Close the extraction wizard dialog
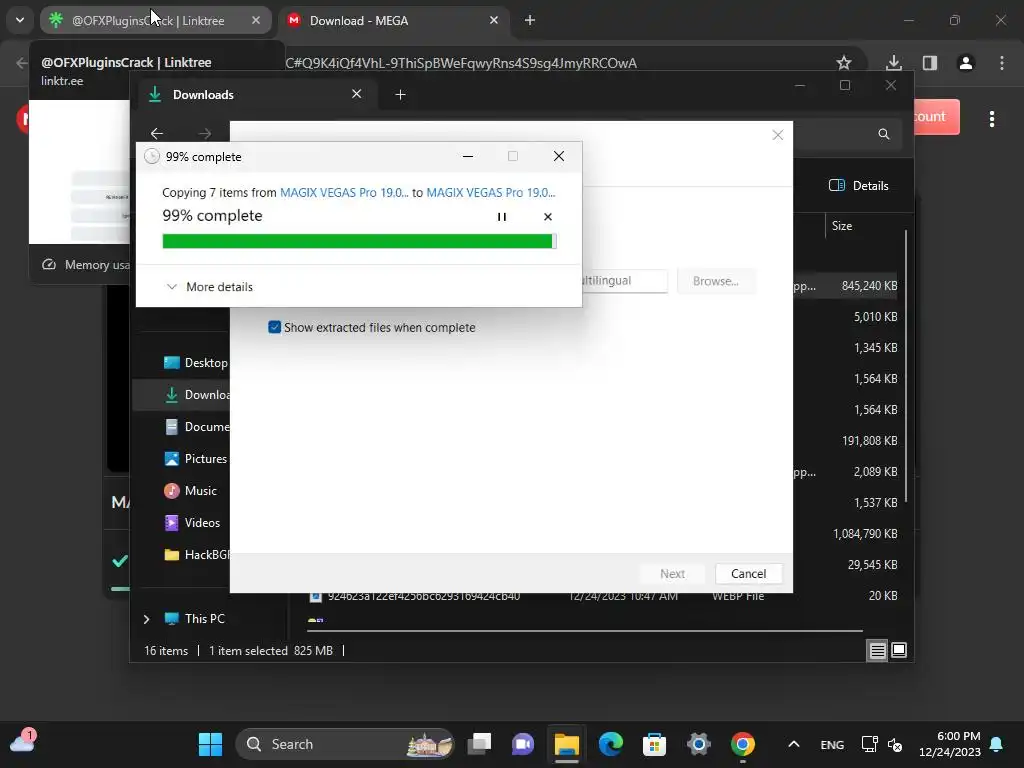 [777, 135]
